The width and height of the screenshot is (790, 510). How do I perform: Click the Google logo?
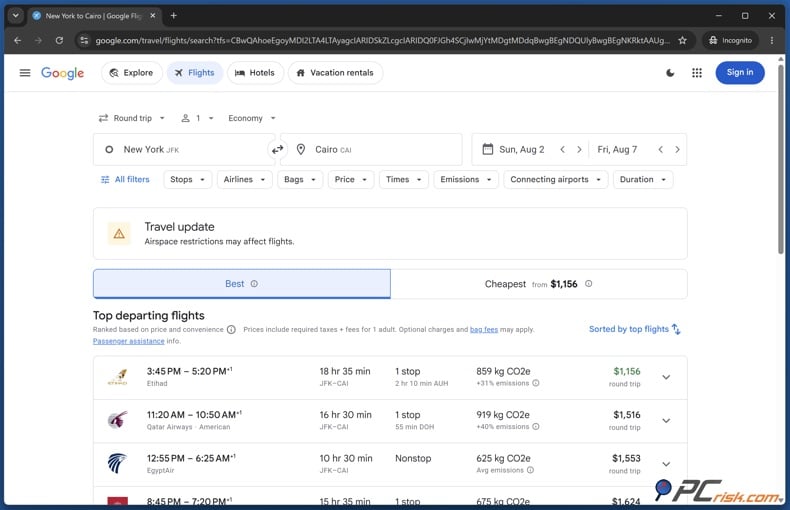[62, 73]
